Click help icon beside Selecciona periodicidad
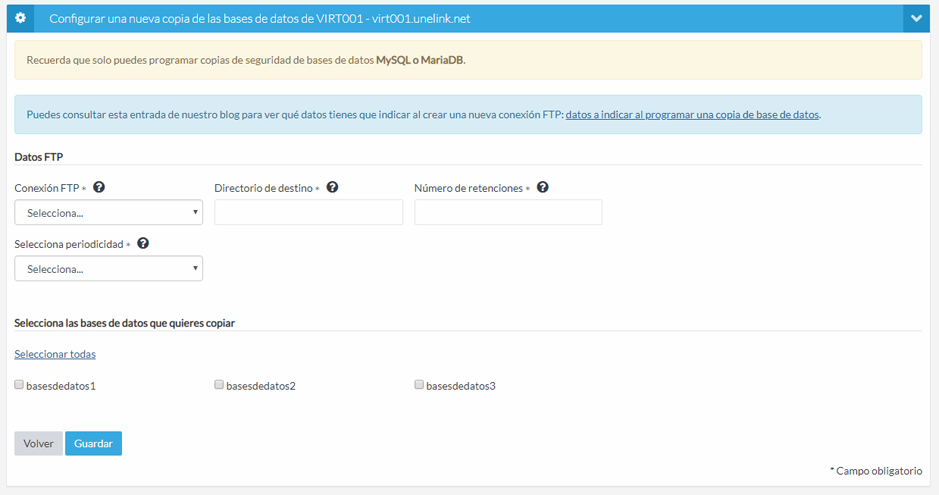Screen dimensions: 939x495 pos(143,243)
